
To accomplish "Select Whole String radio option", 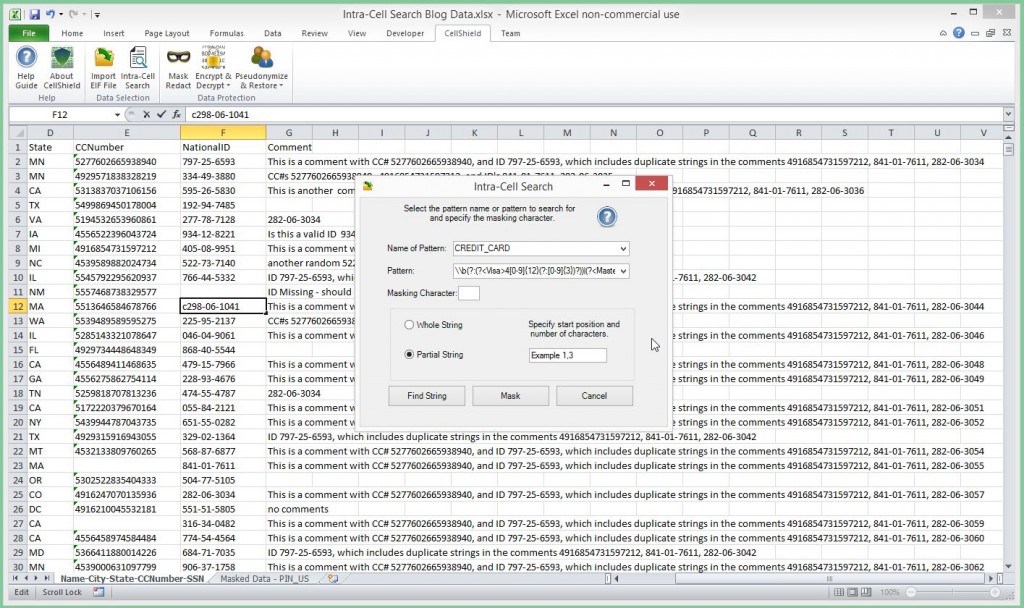I will [x=409, y=325].
